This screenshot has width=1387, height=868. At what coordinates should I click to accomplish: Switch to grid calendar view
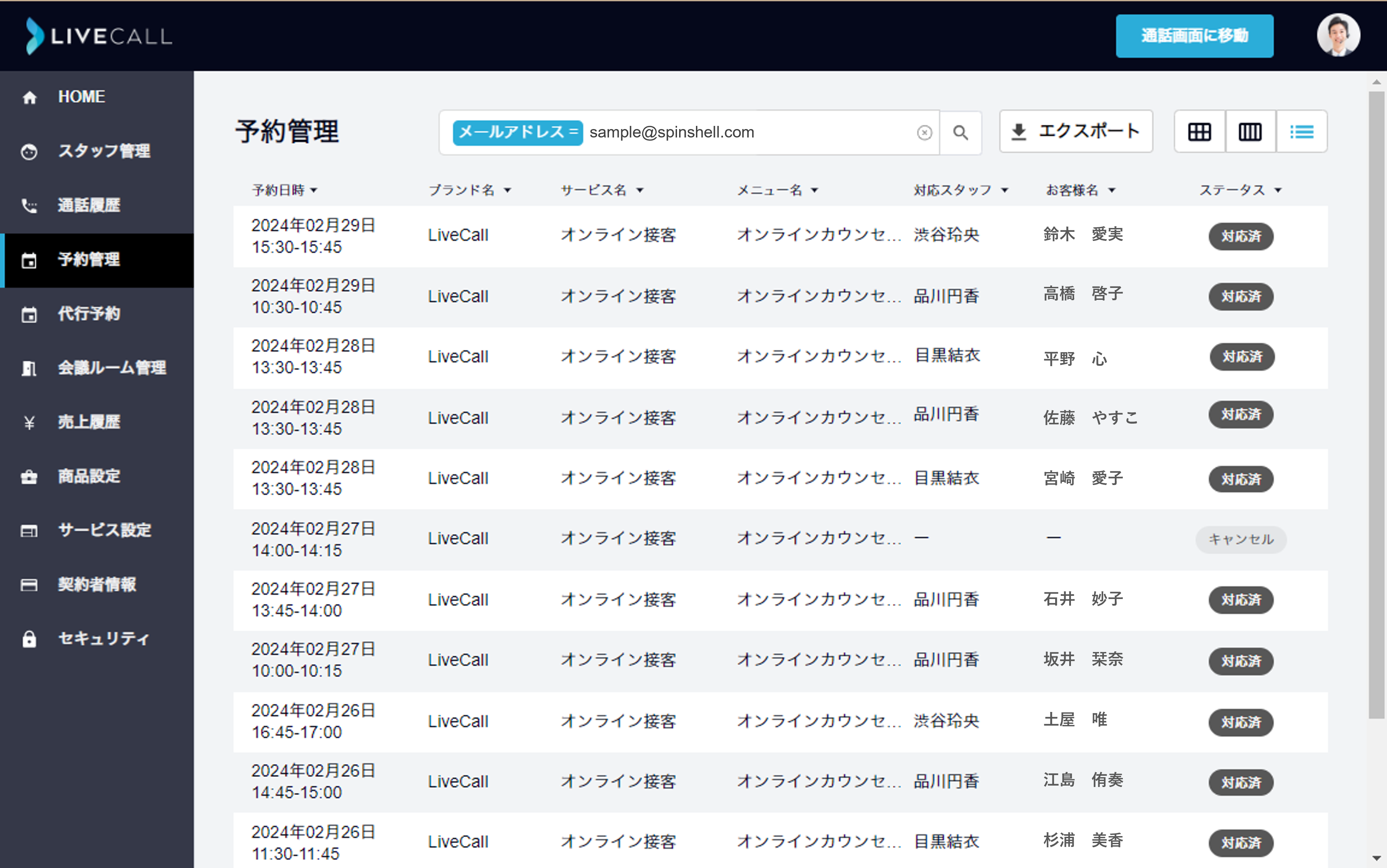1200,132
